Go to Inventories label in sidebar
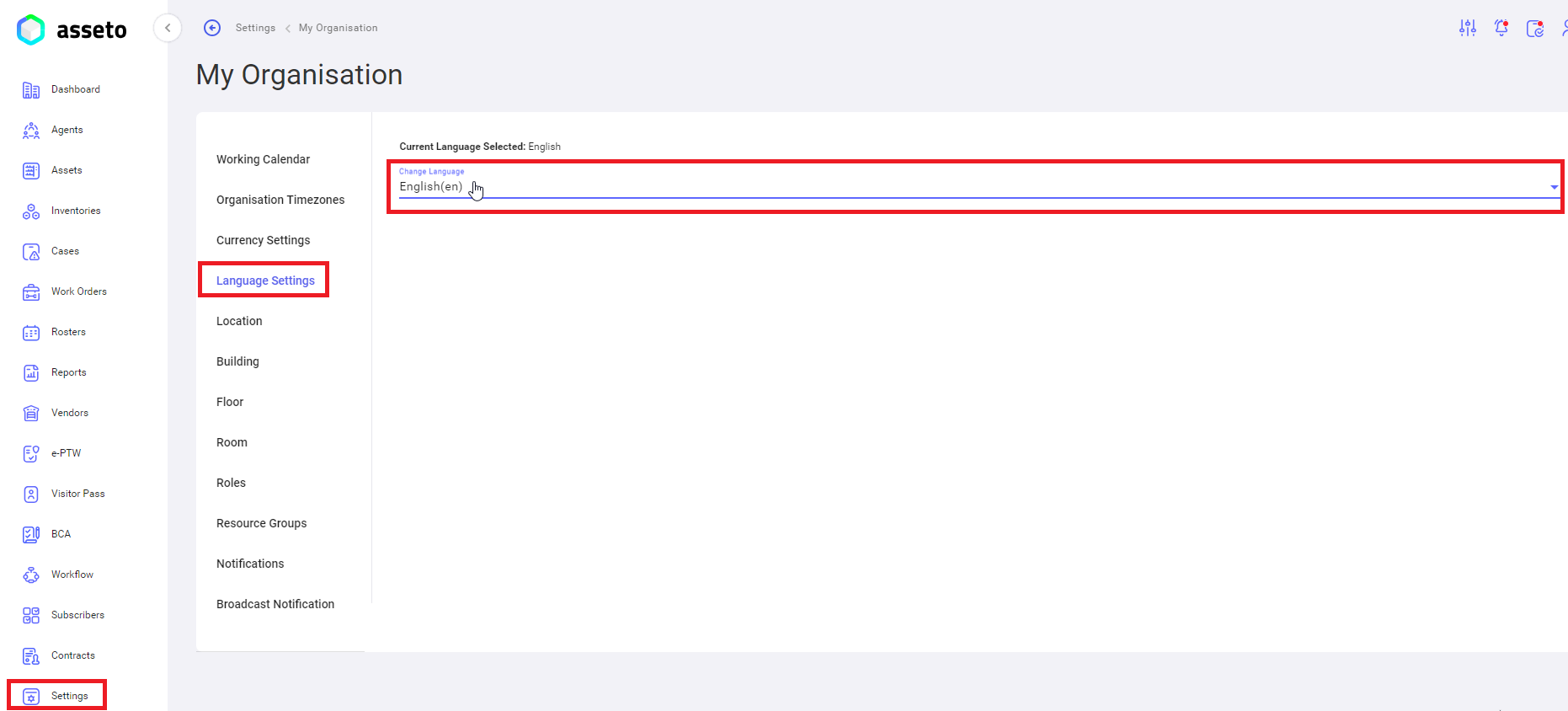This screenshot has width=1568, height=711. pos(76,211)
